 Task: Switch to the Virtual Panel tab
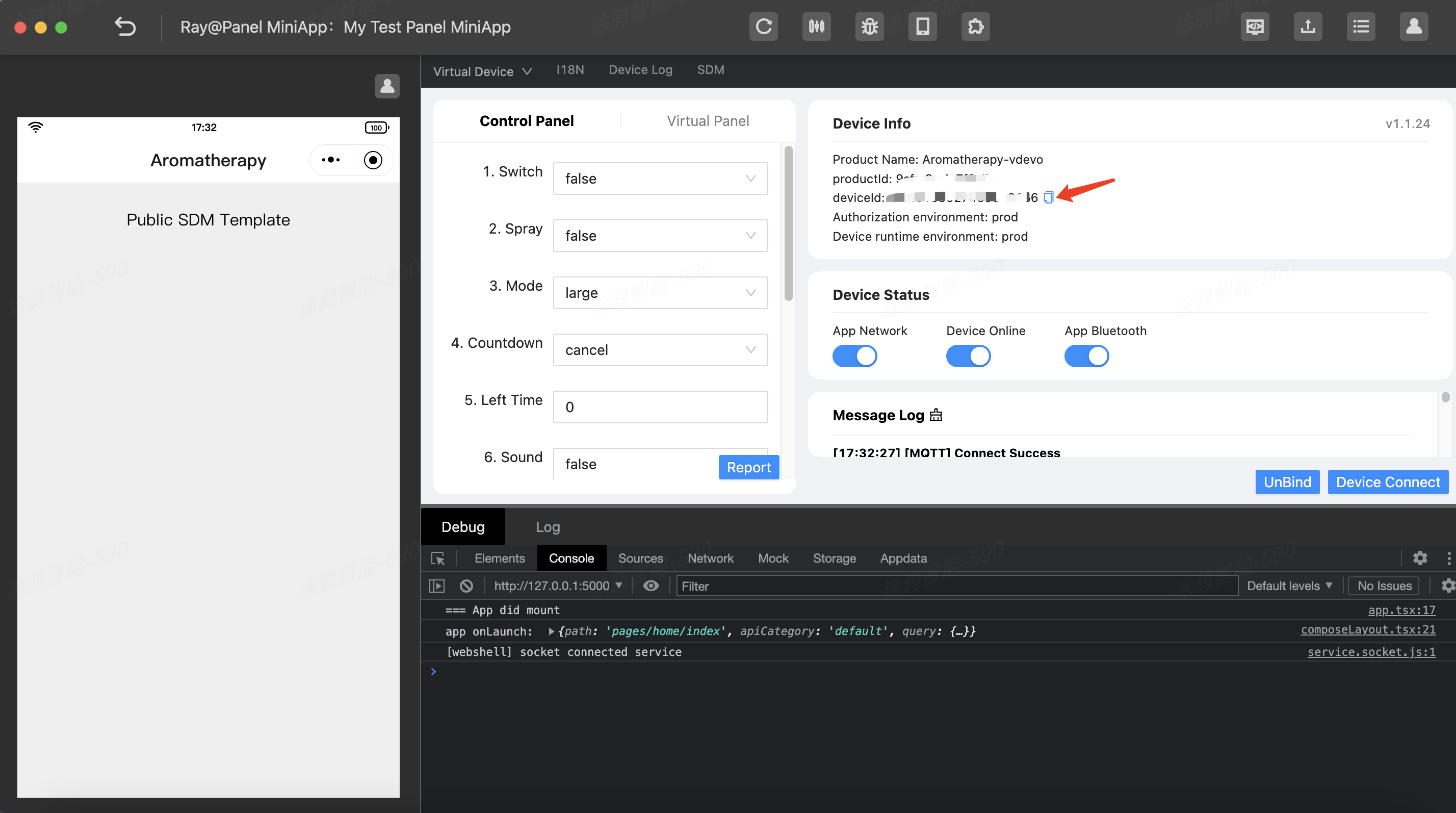[708, 121]
